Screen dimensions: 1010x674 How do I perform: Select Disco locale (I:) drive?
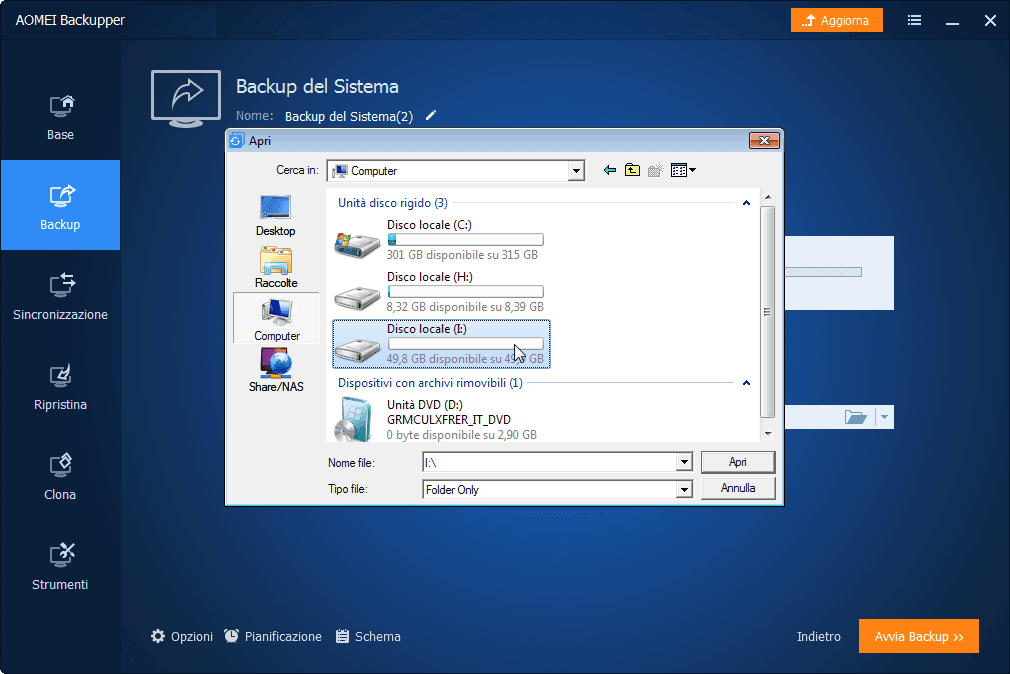(441, 344)
